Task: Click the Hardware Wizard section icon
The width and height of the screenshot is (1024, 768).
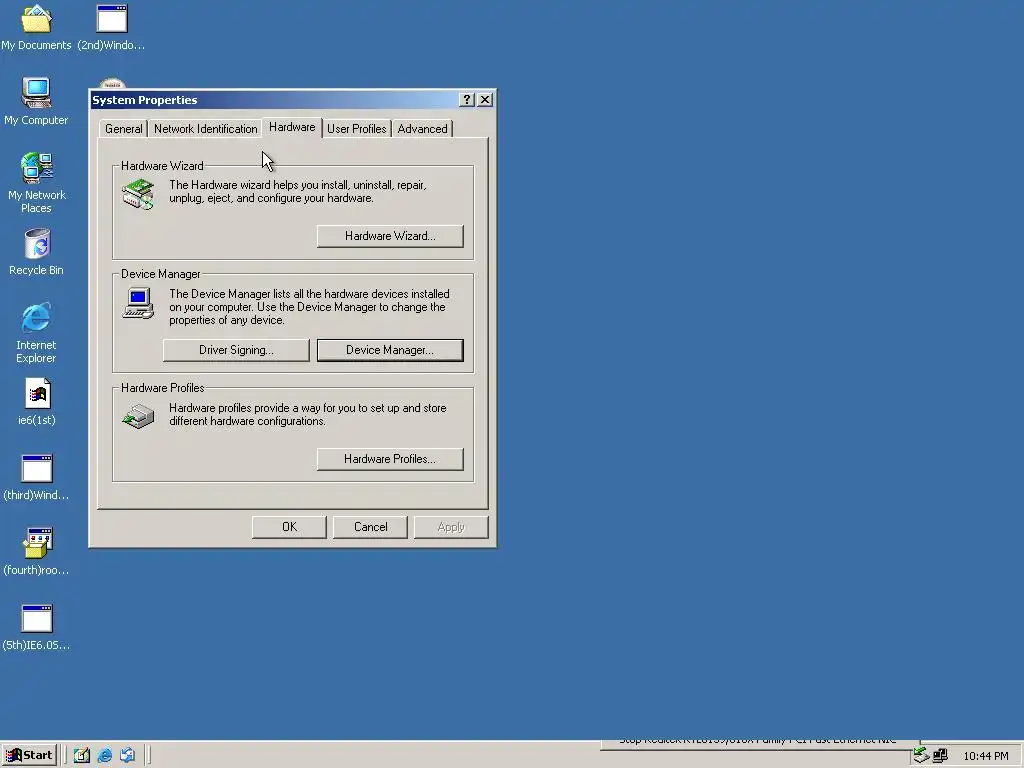Action: [x=138, y=194]
